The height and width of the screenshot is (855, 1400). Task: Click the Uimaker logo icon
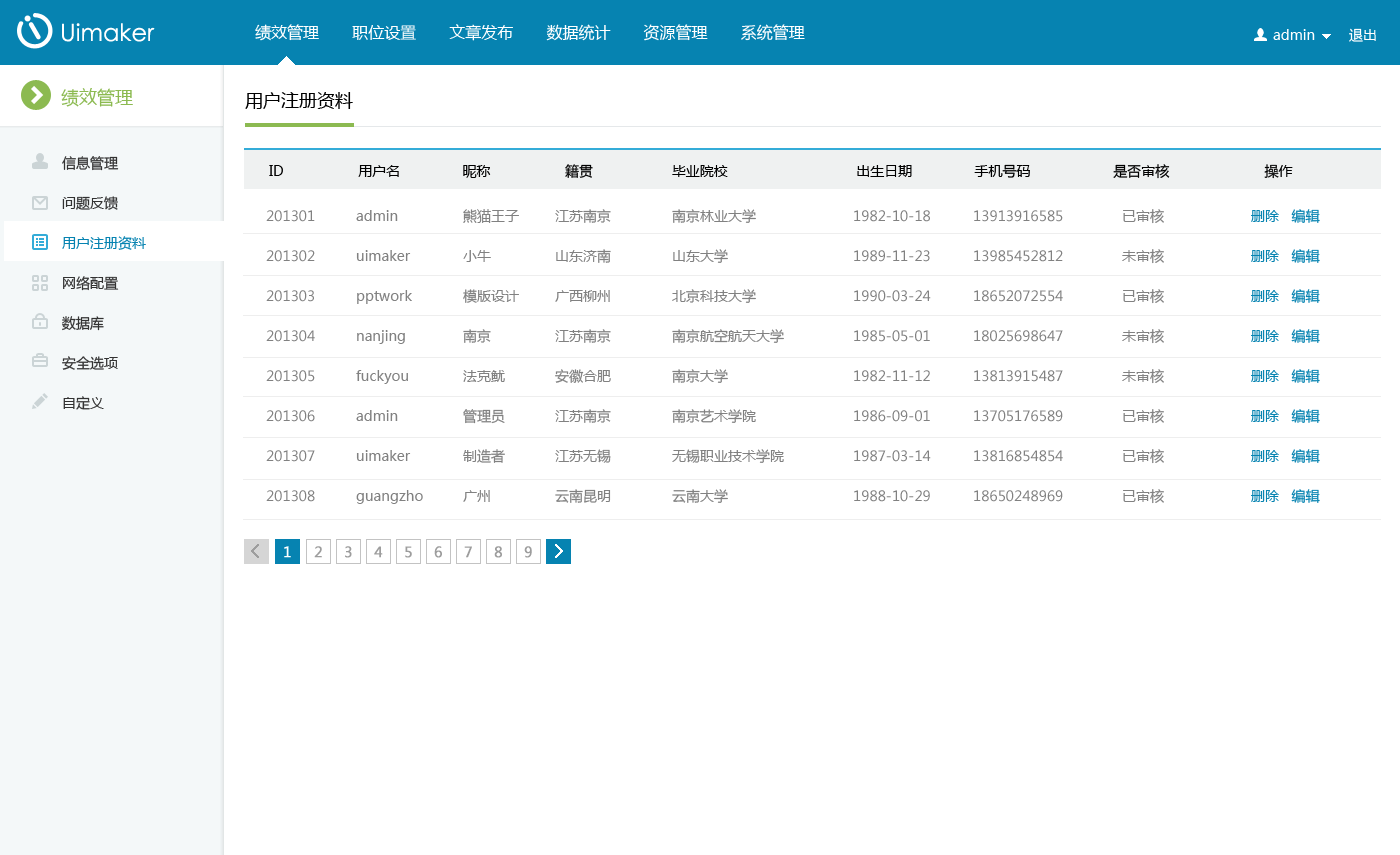(x=34, y=31)
